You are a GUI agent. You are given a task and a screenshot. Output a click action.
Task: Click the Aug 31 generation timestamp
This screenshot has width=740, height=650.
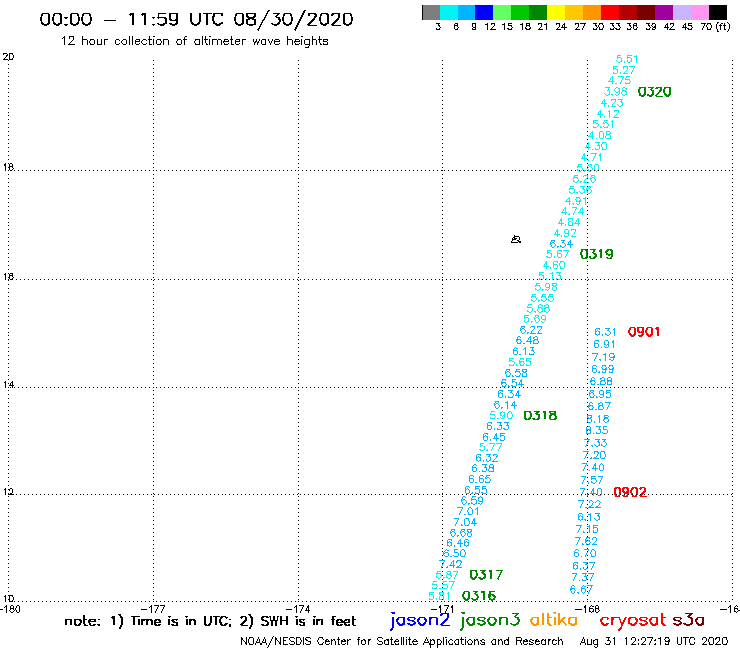[654, 642]
